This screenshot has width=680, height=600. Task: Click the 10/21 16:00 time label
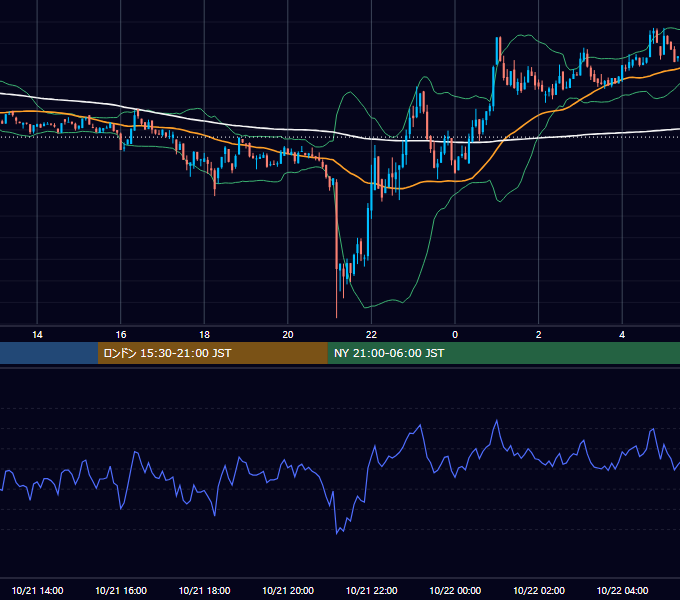pyautogui.click(x=121, y=590)
